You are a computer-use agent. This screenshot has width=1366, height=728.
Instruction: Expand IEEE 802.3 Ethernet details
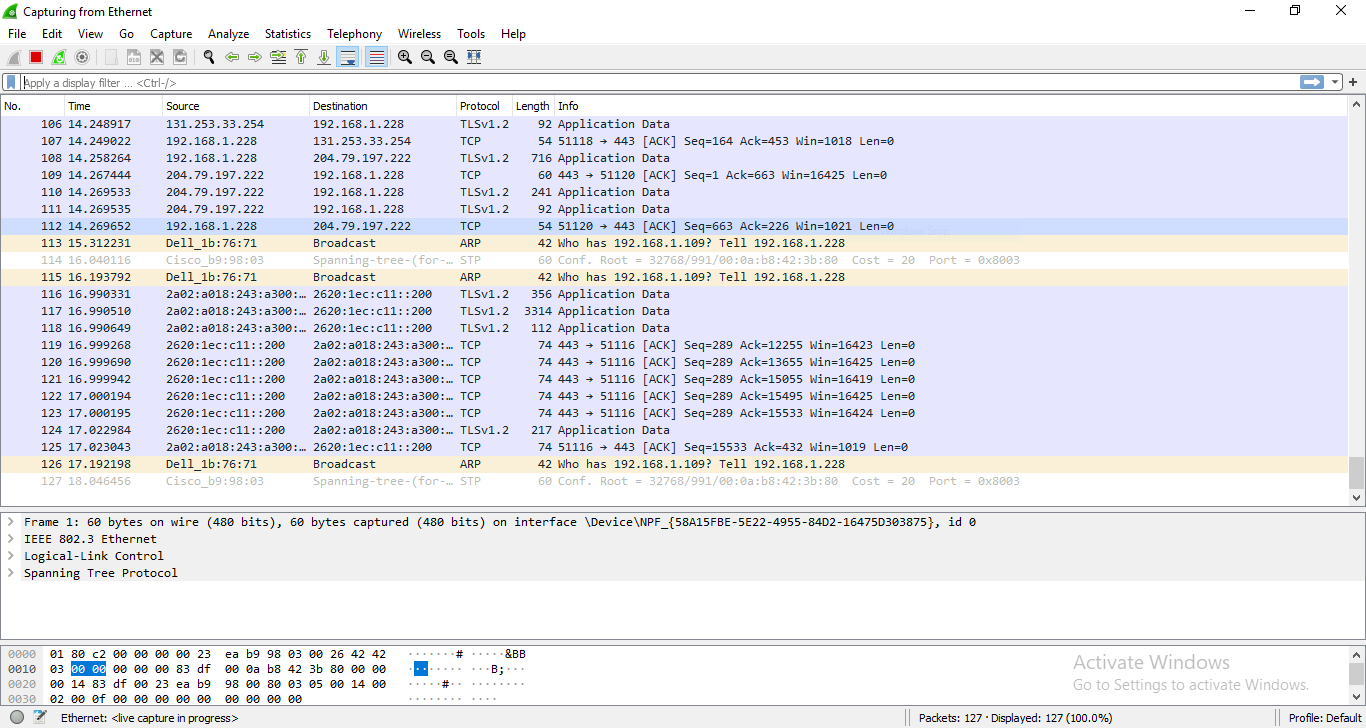click(x=11, y=539)
